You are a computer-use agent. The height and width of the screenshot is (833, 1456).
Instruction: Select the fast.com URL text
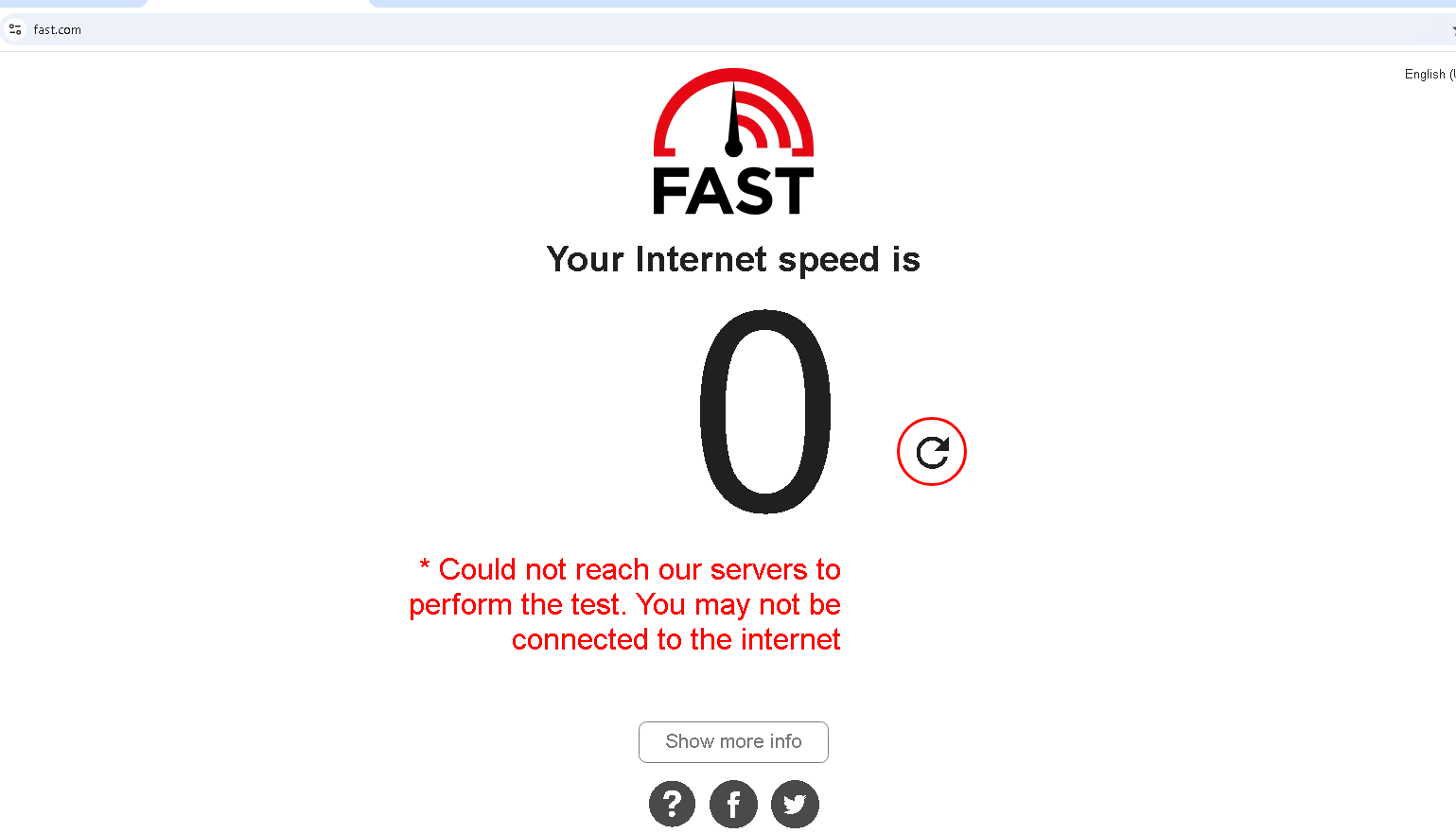(x=58, y=29)
